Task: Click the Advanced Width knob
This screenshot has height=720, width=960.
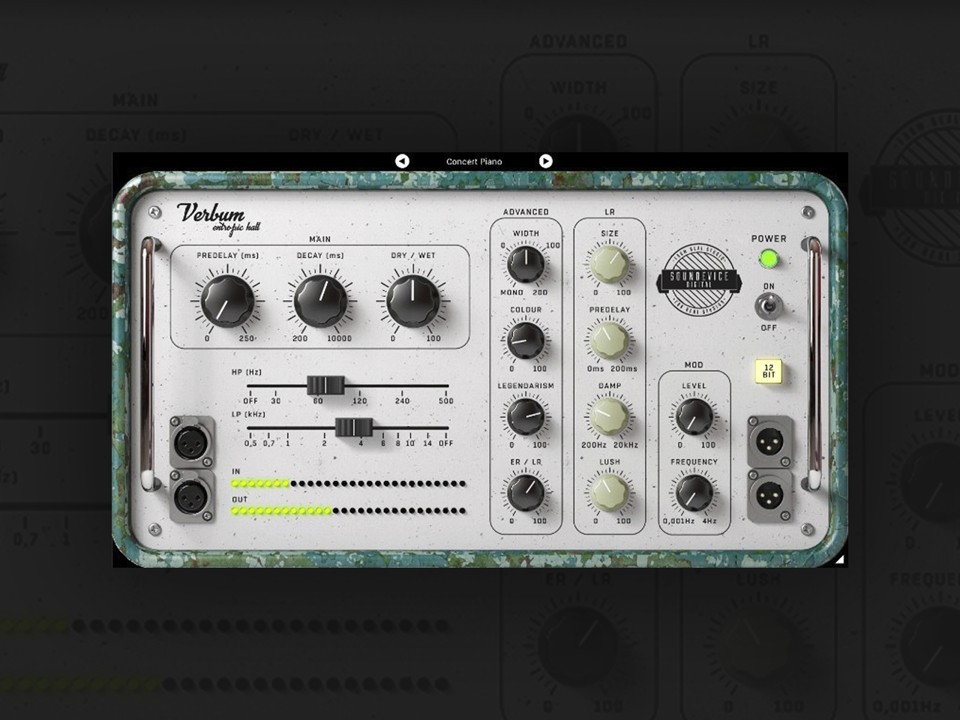Action: coord(526,264)
